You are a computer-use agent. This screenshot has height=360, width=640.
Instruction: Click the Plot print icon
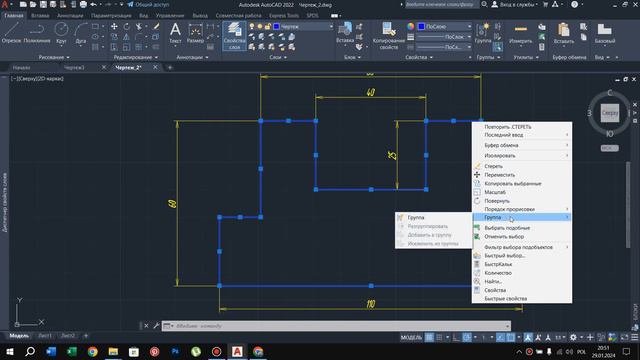click(x=83, y=4)
